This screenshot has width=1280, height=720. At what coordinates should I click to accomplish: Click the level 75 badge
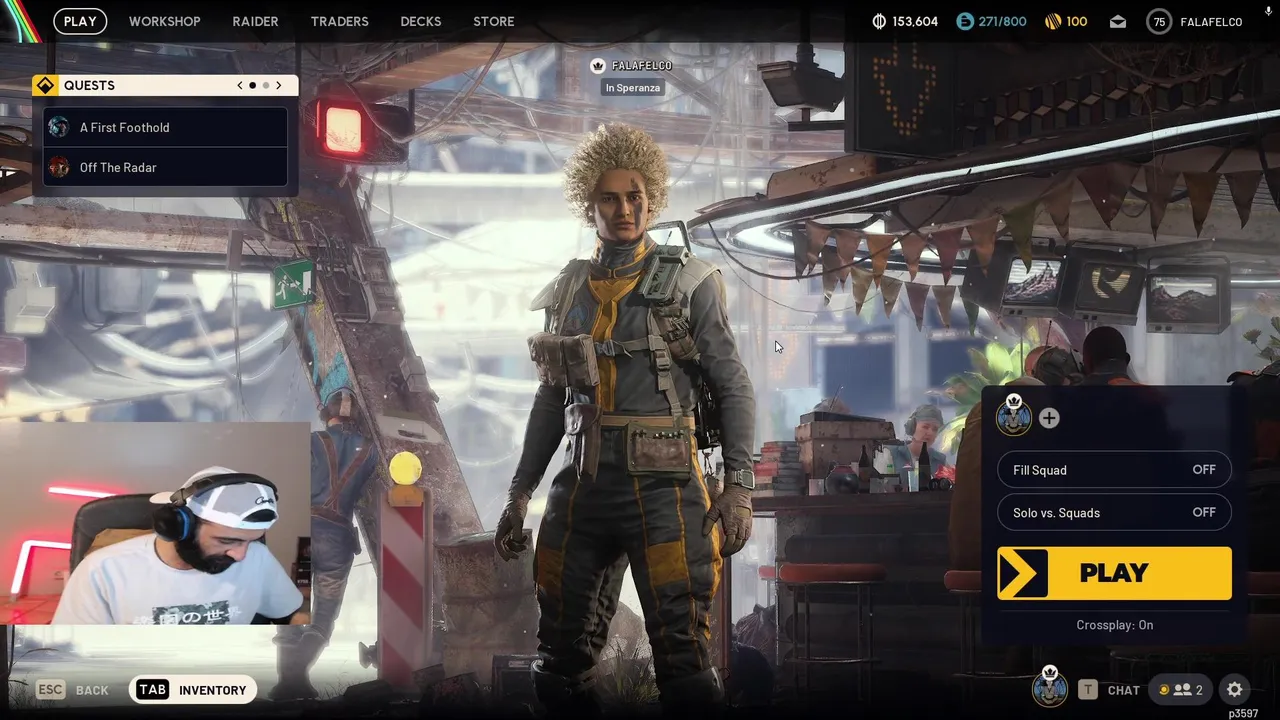(x=1159, y=22)
